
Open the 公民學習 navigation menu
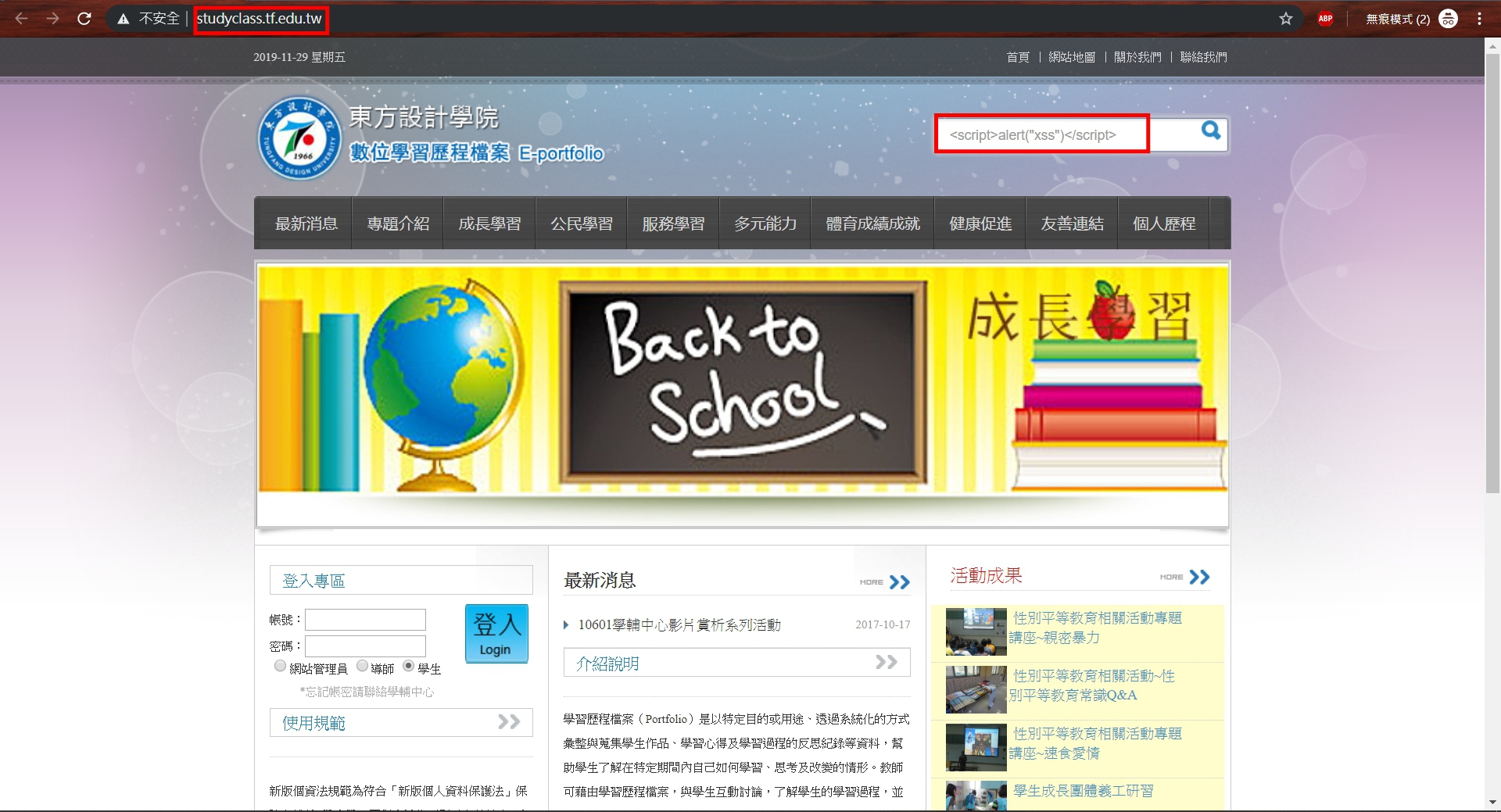[582, 224]
